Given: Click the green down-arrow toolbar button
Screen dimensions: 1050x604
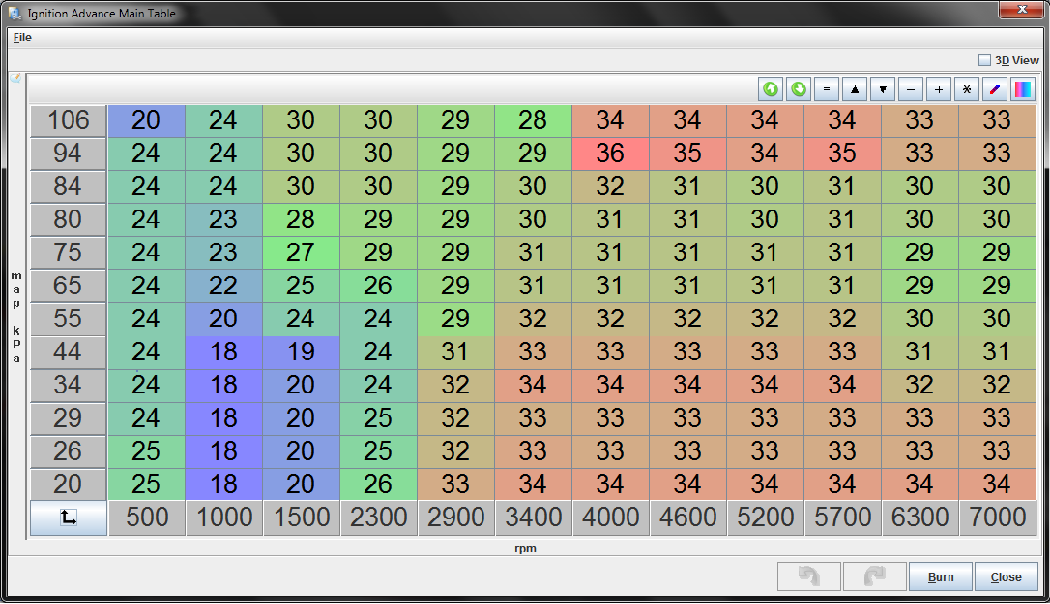Looking at the screenshot, I should click(x=799, y=89).
